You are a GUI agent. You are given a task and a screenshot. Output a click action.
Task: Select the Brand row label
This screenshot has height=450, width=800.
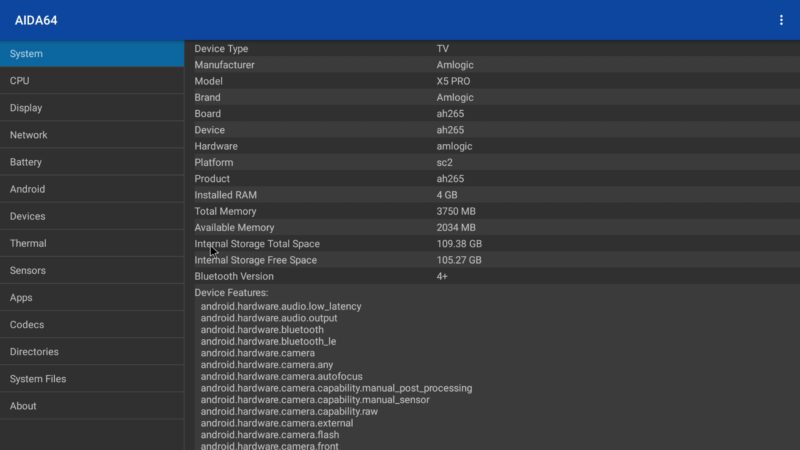pyautogui.click(x=207, y=97)
